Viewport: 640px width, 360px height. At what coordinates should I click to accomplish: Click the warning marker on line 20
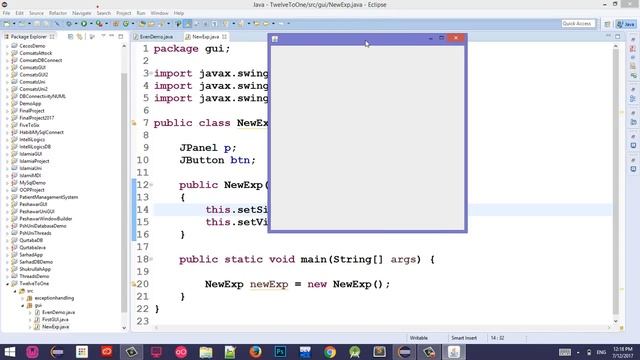[x=134, y=284]
